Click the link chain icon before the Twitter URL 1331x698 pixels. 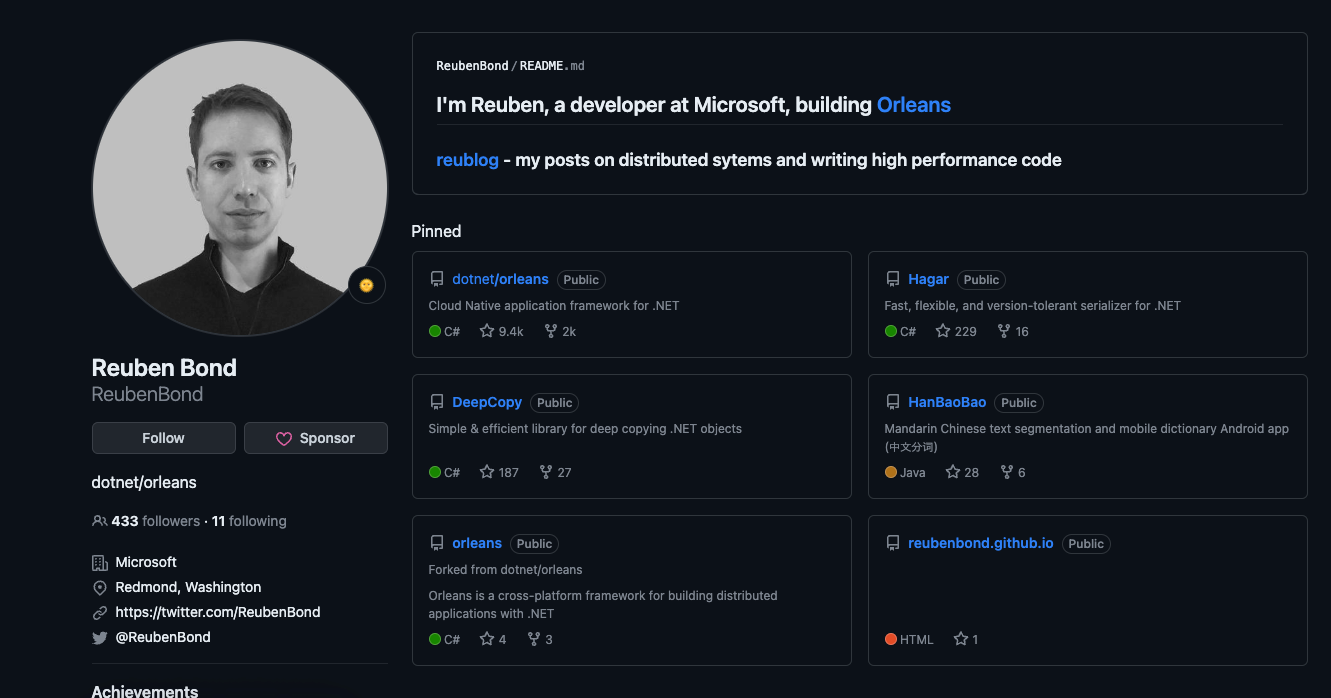point(99,612)
